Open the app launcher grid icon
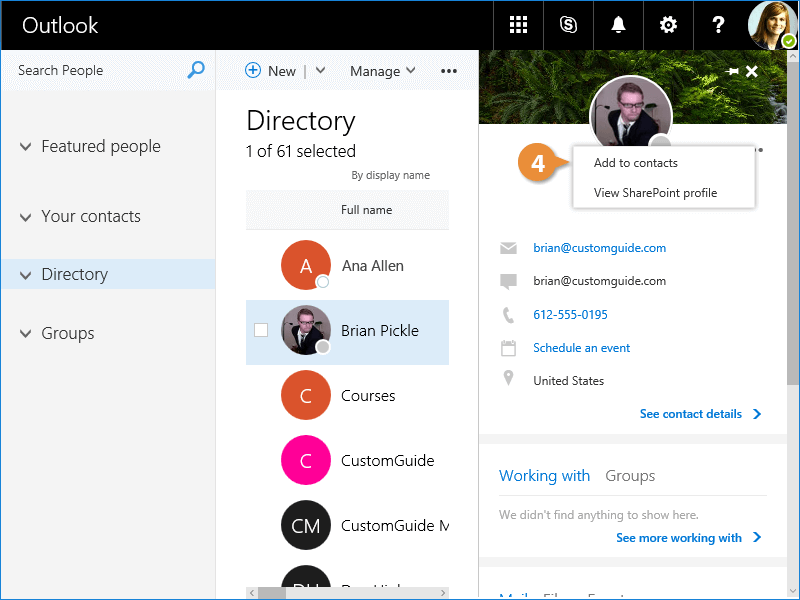The height and width of the screenshot is (600, 800). pyautogui.click(x=518, y=25)
